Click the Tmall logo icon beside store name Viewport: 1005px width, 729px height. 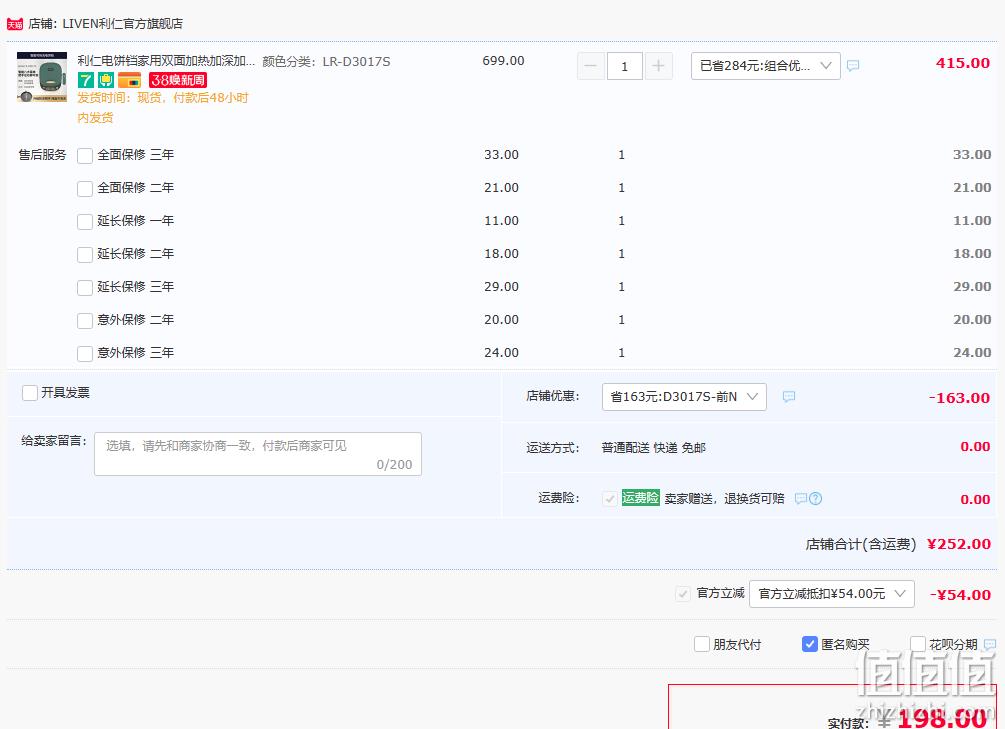pyautogui.click(x=14, y=24)
